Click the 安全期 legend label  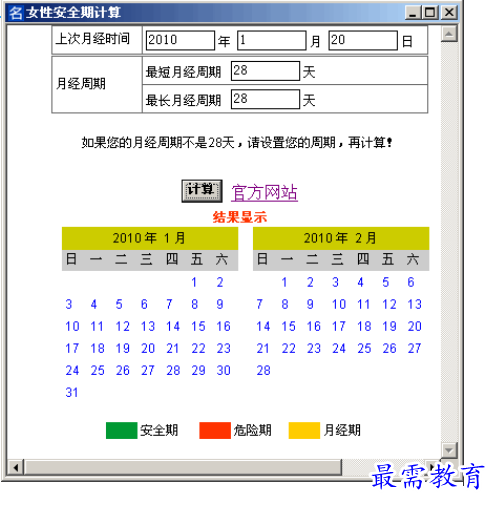(159, 430)
